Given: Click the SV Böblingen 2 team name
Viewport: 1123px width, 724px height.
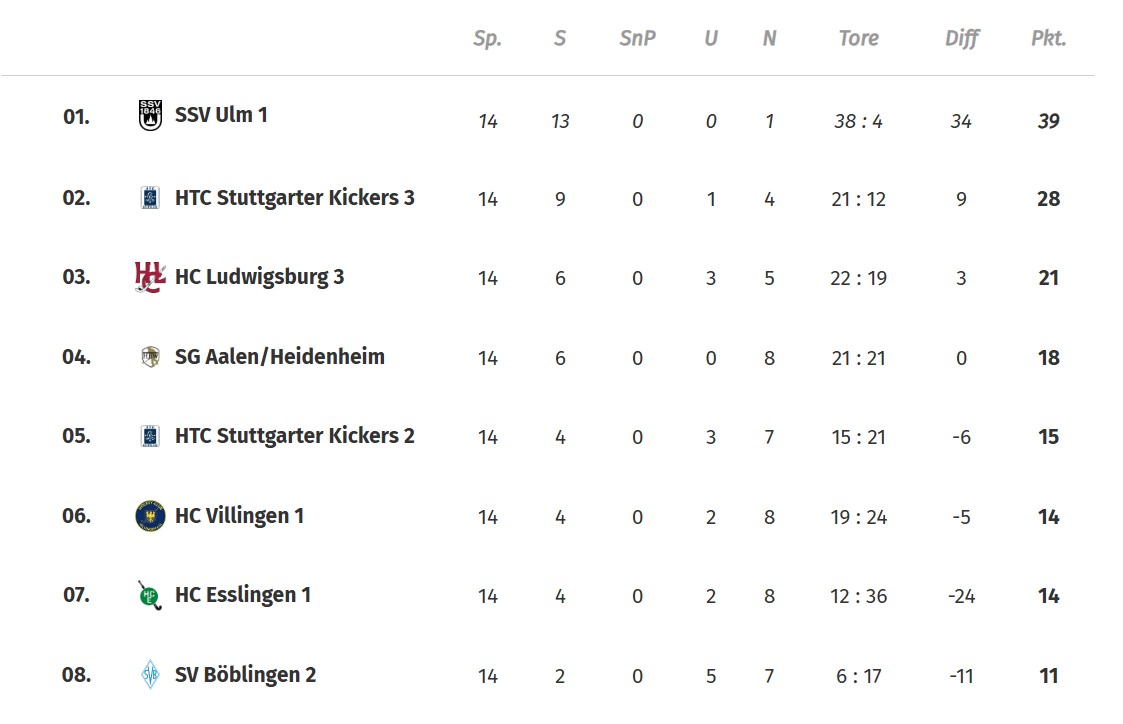Looking at the screenshot, I should (x=245, y=675).
